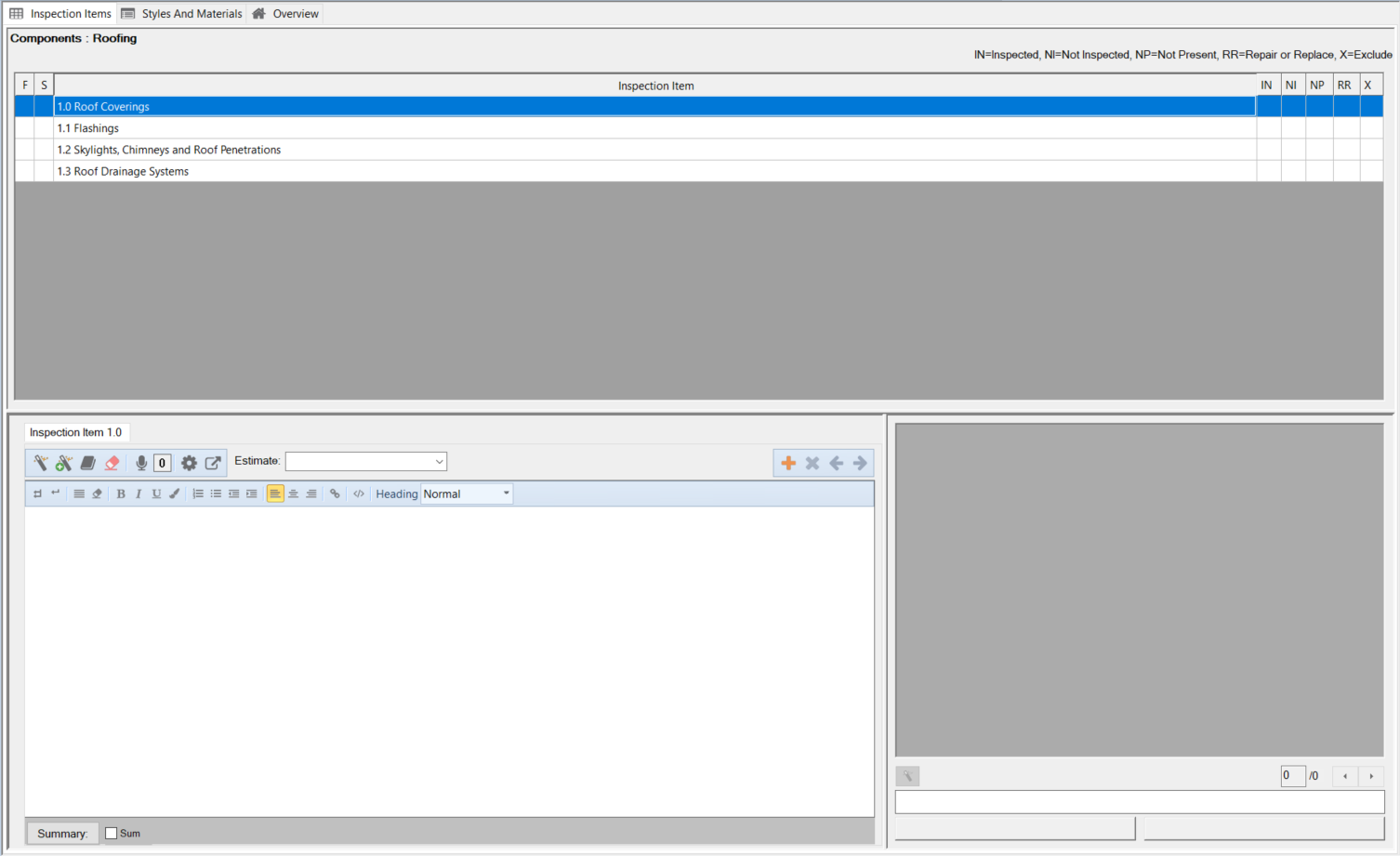Check the Sum checkbox
Image resolution: width=1400 pixels, height=856 pixels.
pos(112,834)
